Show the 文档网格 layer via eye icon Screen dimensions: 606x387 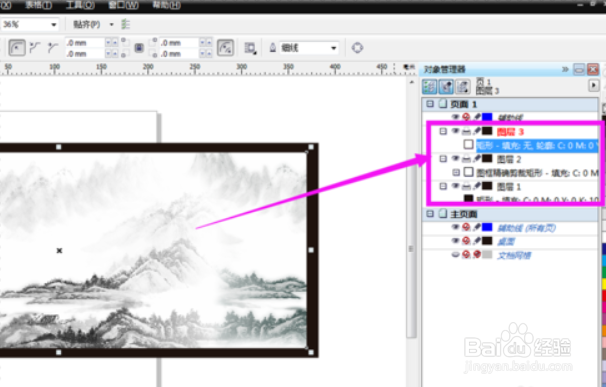tap(456, 255)
